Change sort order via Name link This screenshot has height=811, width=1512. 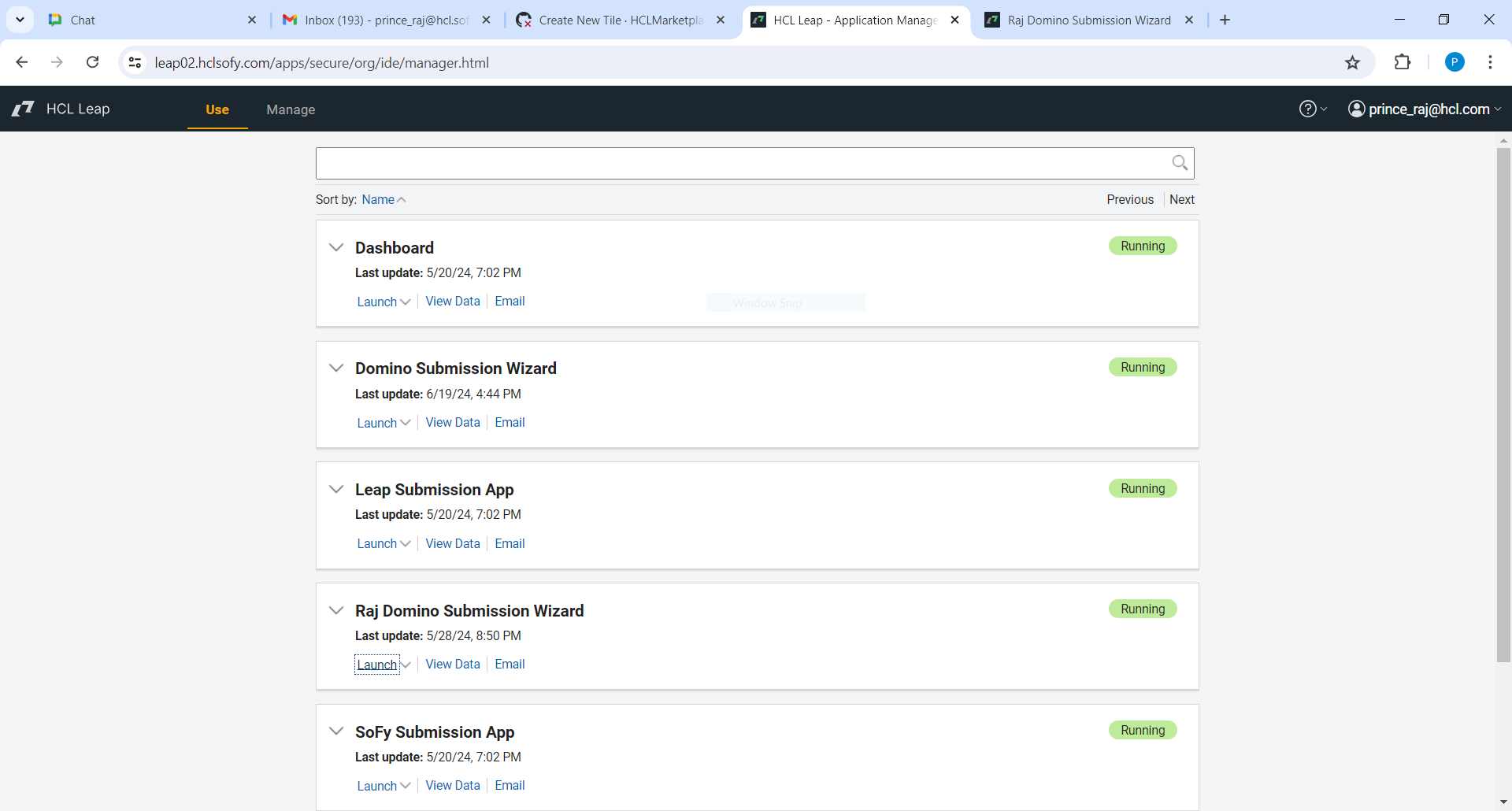tap(384, 199)
